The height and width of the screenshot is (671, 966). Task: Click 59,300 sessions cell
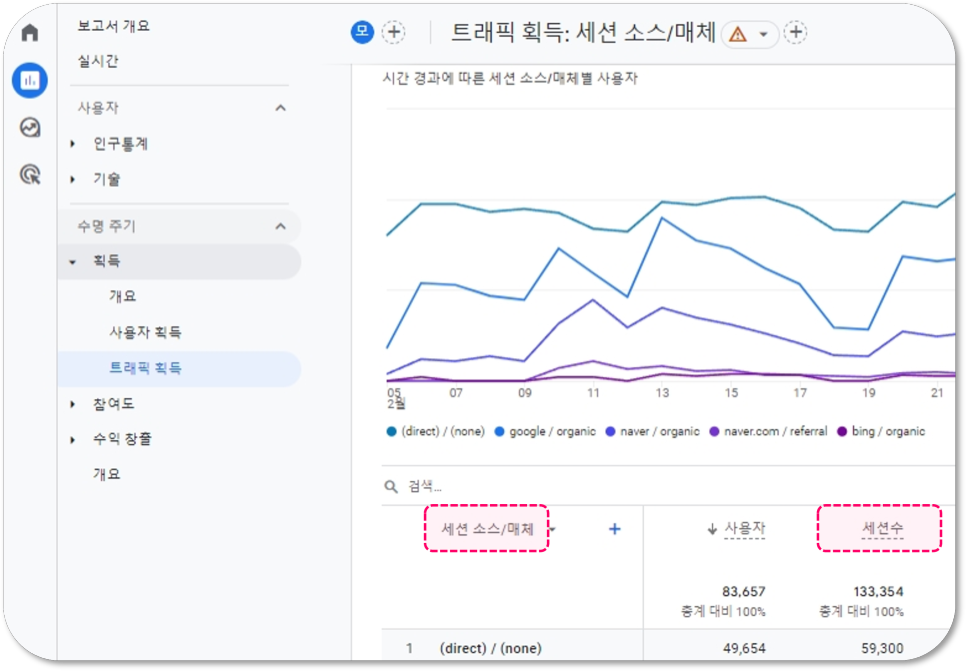click(882, 648)
